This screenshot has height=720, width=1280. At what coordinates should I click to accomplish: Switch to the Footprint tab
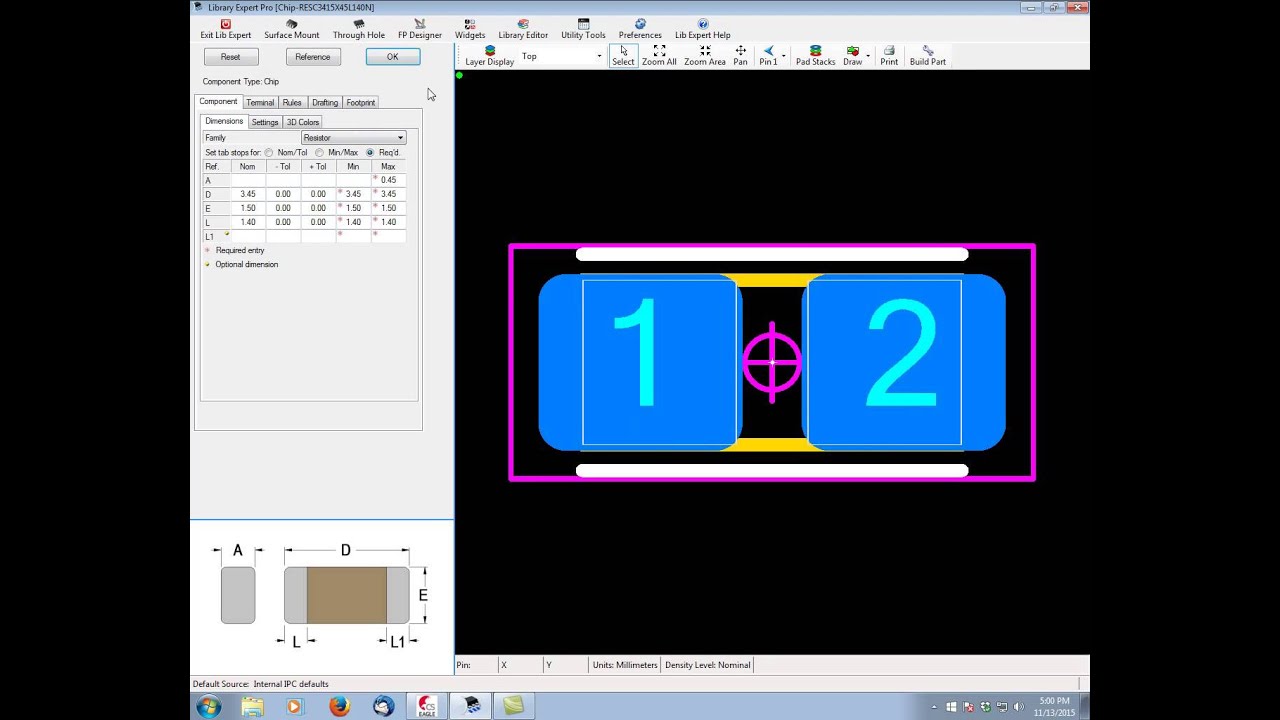pyautogui.click(x=361, y=103)
